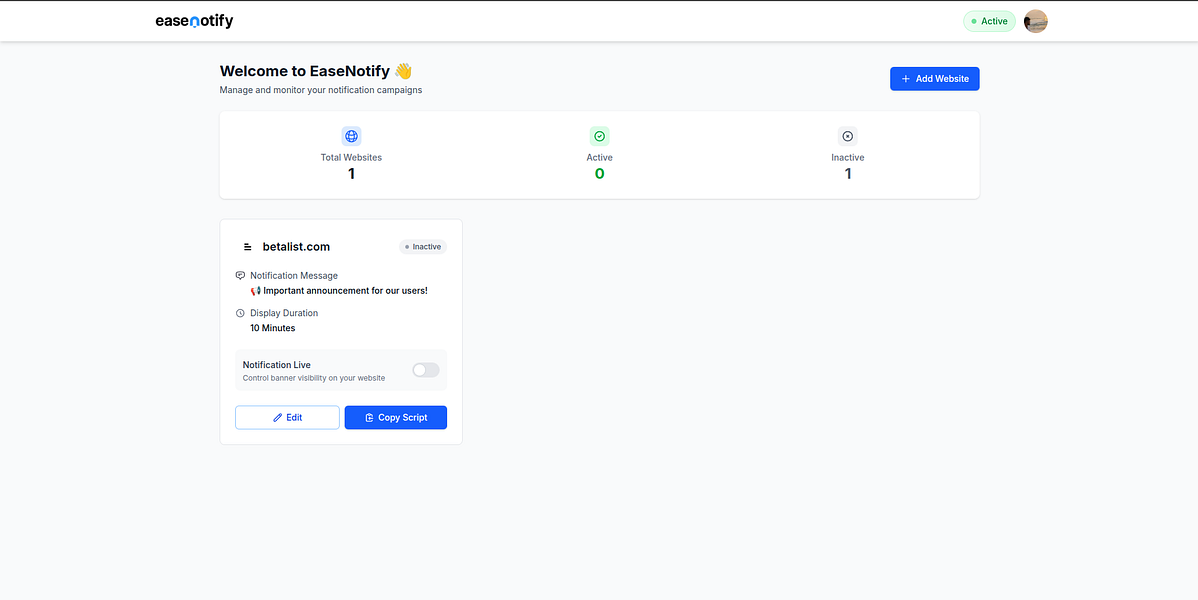Click the green check icon above Active count
This screenshot has width=1198, height=600.
point(599,136)
